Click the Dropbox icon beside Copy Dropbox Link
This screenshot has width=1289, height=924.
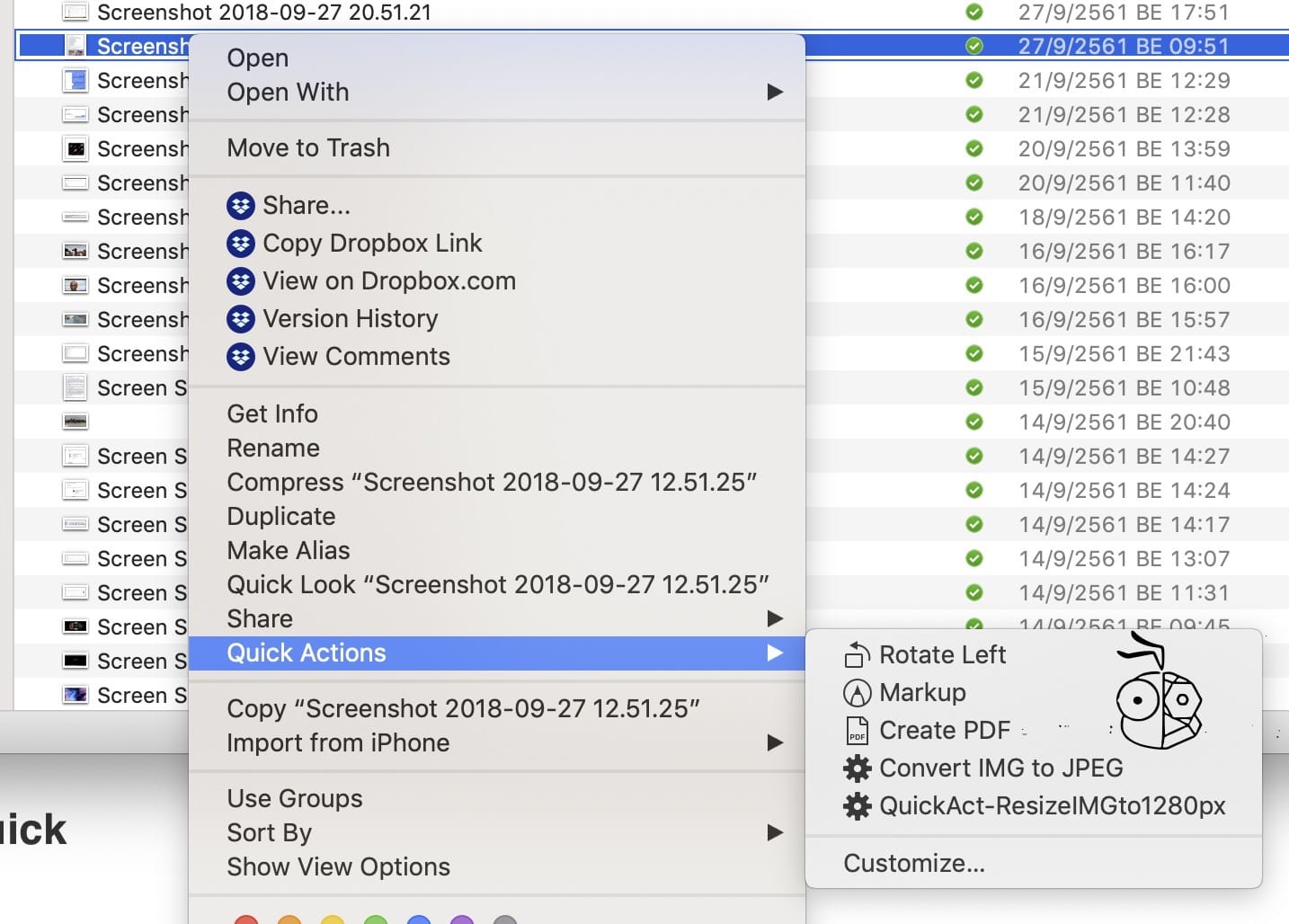pyautogui.click(x=240, y=243)
